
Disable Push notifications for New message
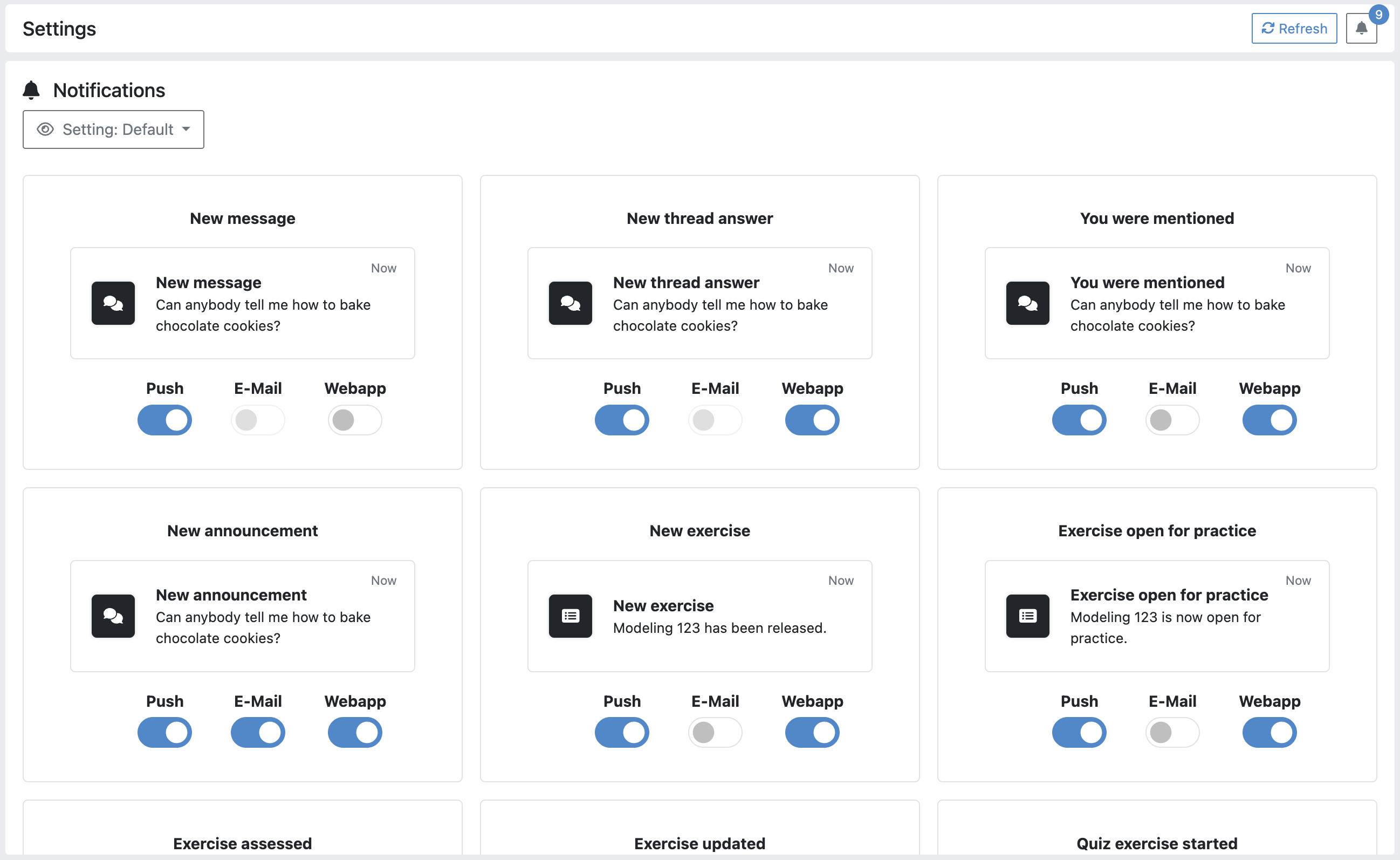165,420
